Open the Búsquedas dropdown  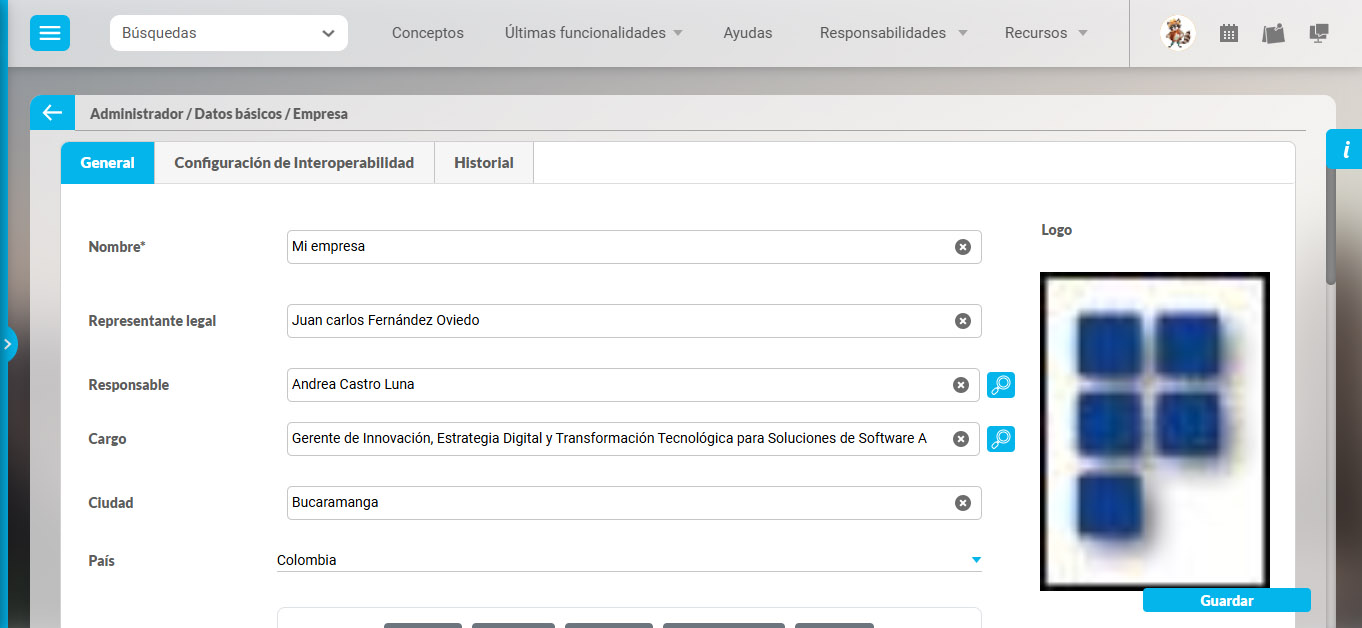(x=228, y=33)
